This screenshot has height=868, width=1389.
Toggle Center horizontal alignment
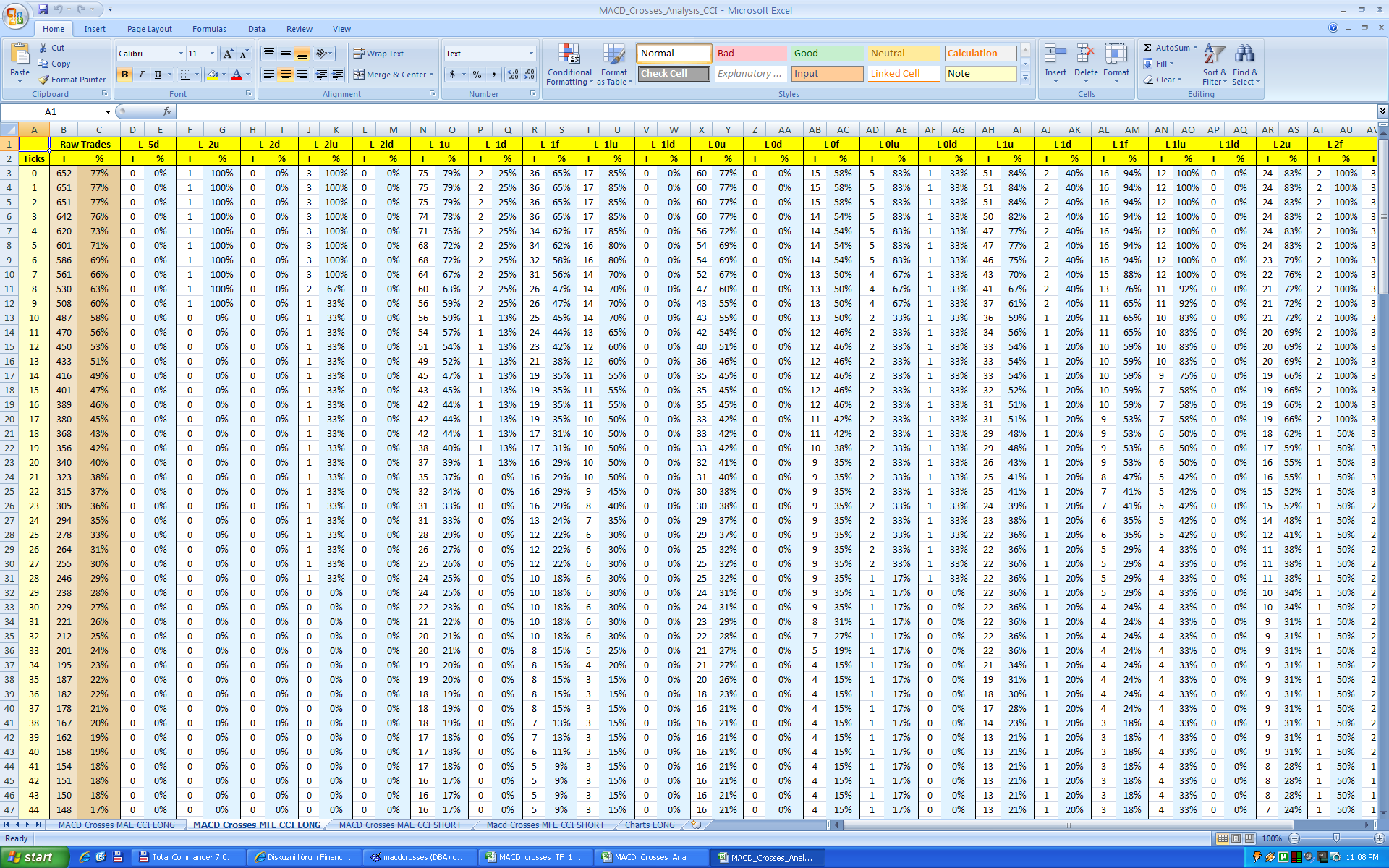coord(286,75)
